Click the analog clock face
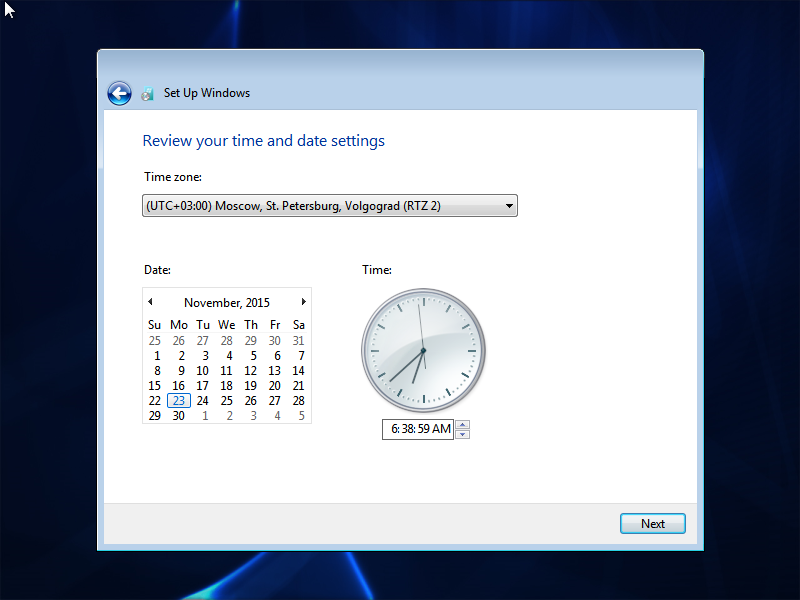Viewport: 800px width, 600px height. [423, 351]
